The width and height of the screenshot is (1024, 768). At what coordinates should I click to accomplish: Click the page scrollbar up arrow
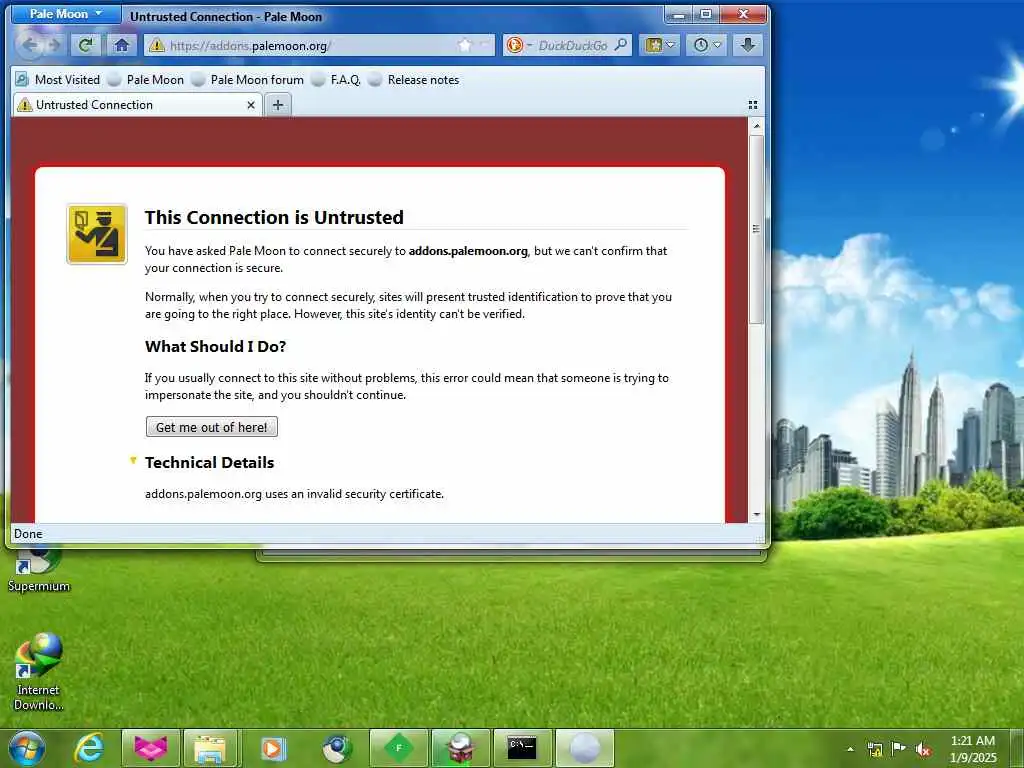pyautogui.click(x=756, y=125)
